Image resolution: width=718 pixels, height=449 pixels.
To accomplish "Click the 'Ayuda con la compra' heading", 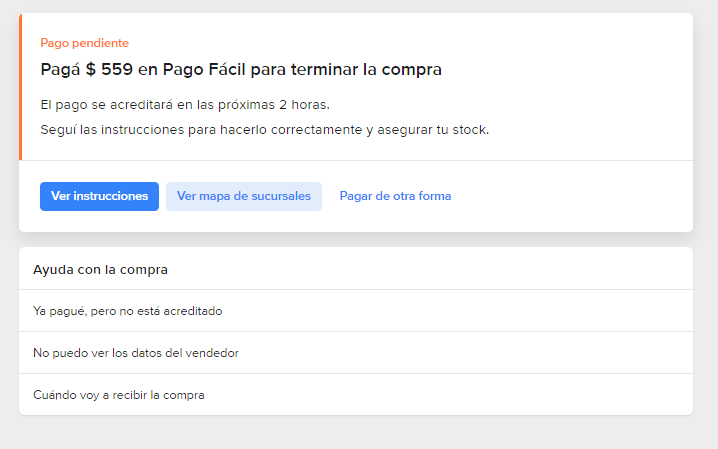I will [x=100, y=269].
